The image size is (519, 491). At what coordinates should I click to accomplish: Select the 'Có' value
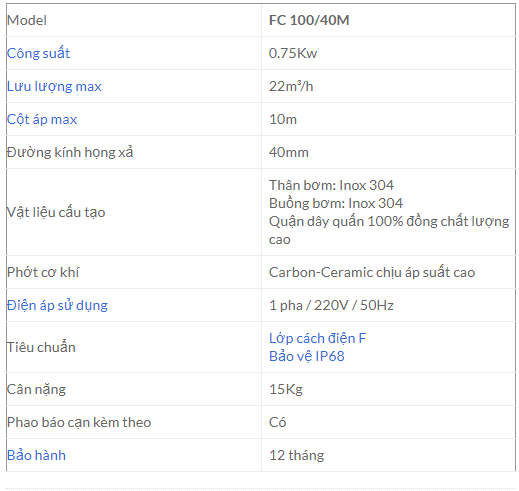tap(277, 422)
